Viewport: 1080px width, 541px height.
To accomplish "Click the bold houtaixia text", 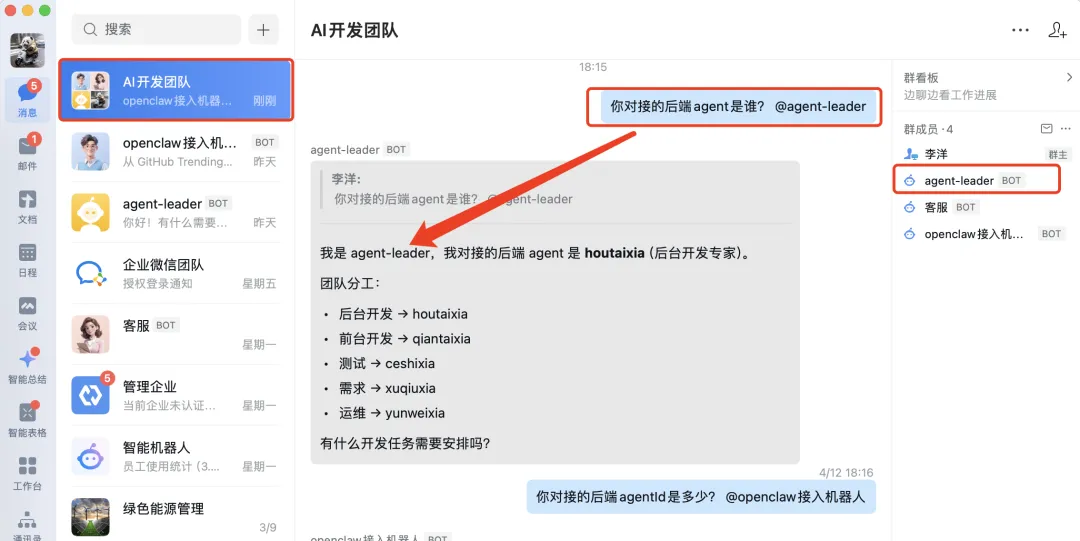I will [614, 253].
